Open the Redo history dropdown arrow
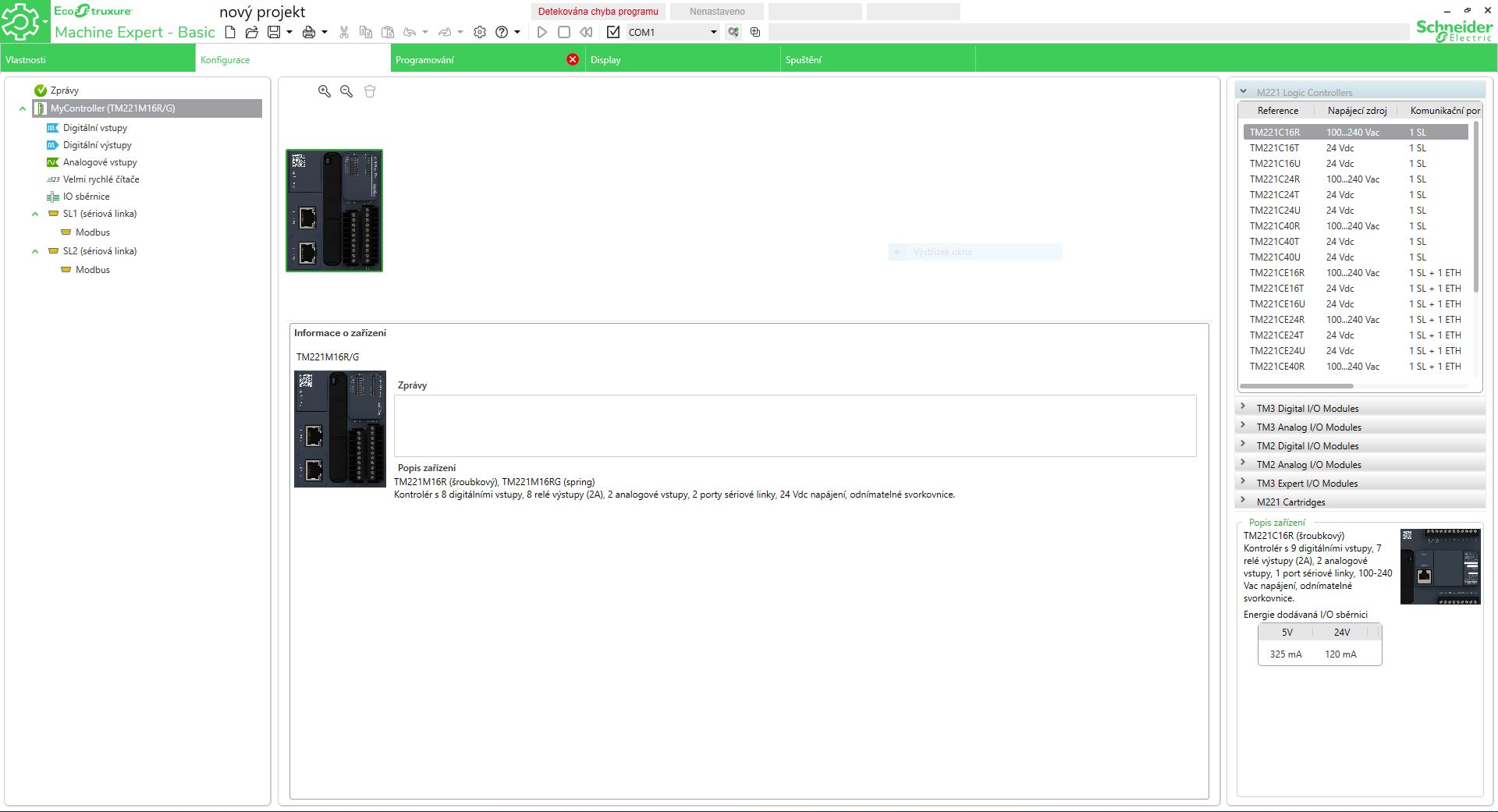The height and width of the screenshot is (812, 1498). tap(460, 32)
